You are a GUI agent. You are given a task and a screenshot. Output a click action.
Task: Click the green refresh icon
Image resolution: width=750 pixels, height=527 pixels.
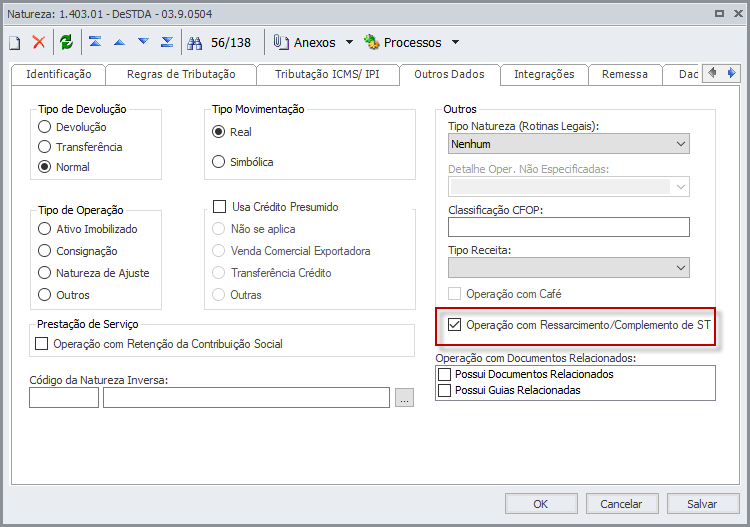click(x=66, y=42)
